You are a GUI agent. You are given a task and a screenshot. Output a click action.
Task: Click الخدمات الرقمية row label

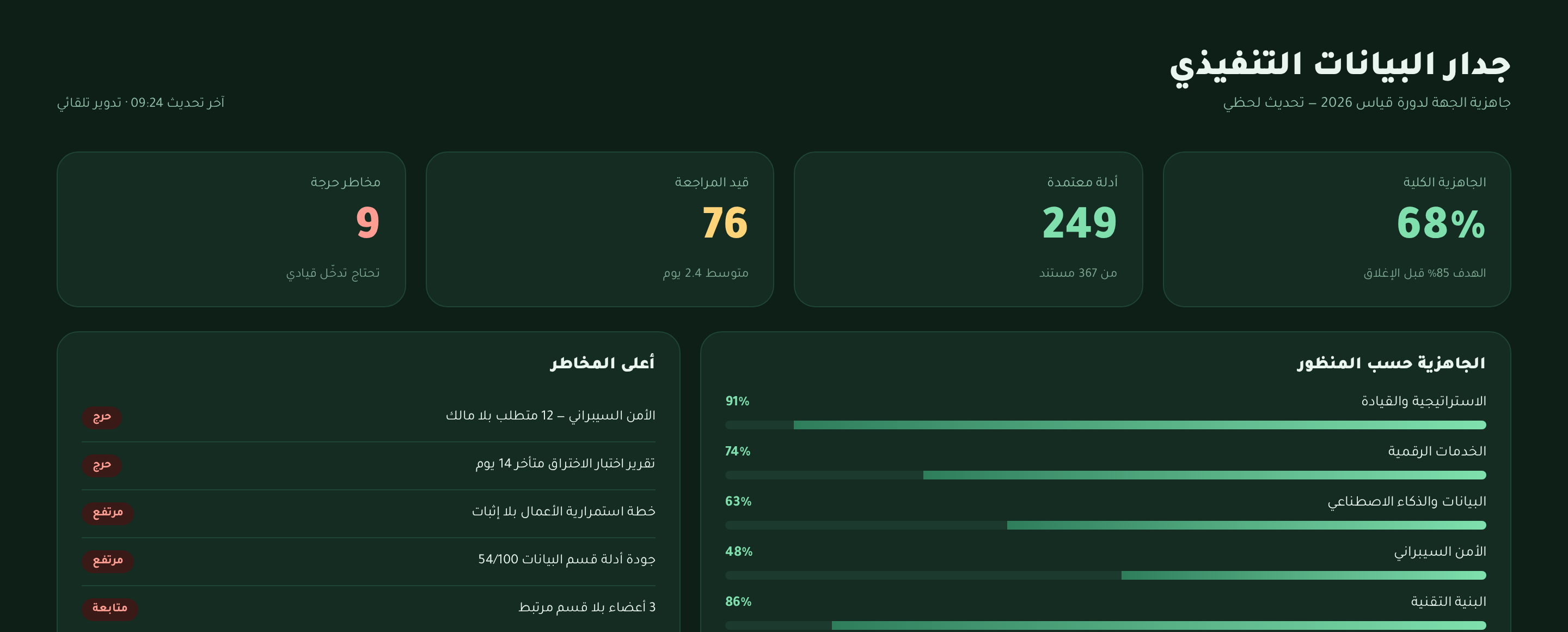tap(1437, 451)
